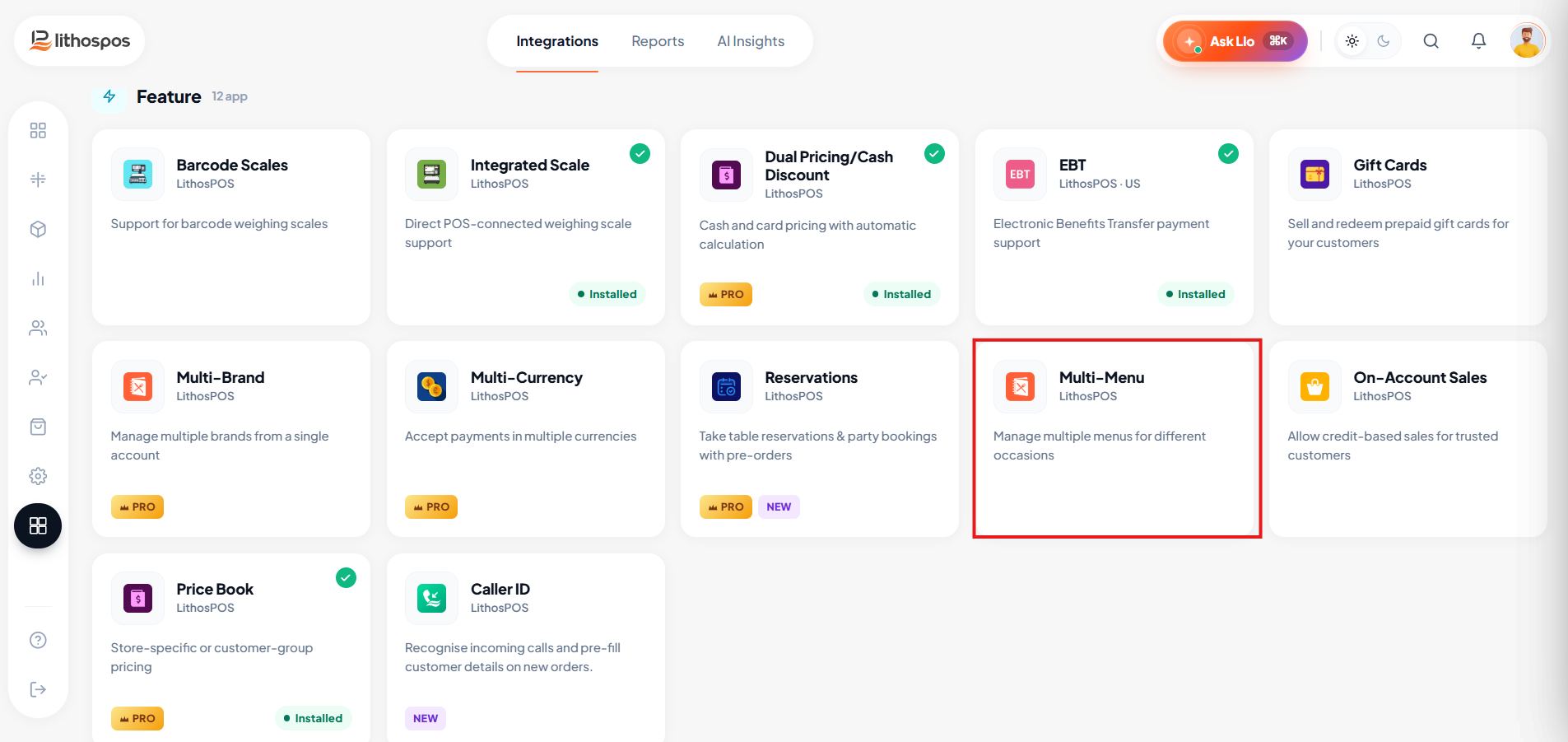Open the Multi-Menu title
The height and width of the screenshot is (742, 1568).
[x=1101, y=377]
